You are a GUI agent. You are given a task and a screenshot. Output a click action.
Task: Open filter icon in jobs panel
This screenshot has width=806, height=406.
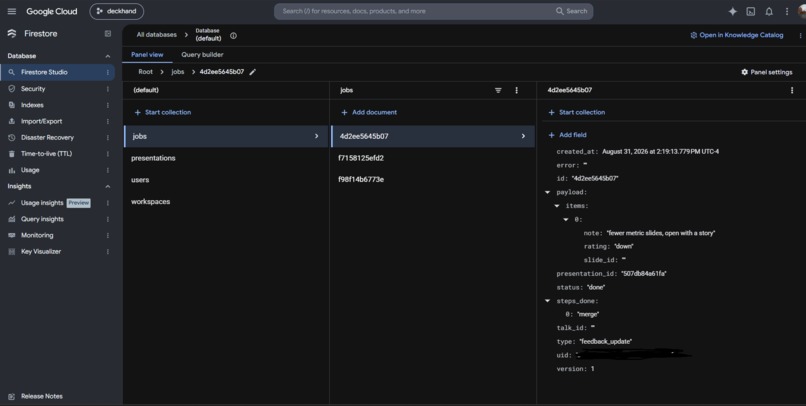coord(498,90)
